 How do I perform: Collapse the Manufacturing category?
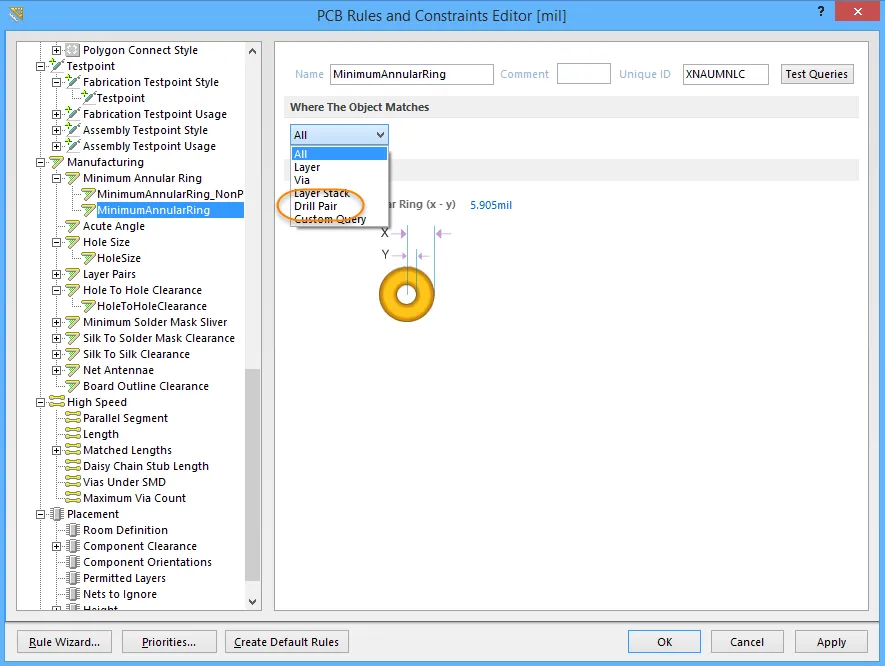41,162
